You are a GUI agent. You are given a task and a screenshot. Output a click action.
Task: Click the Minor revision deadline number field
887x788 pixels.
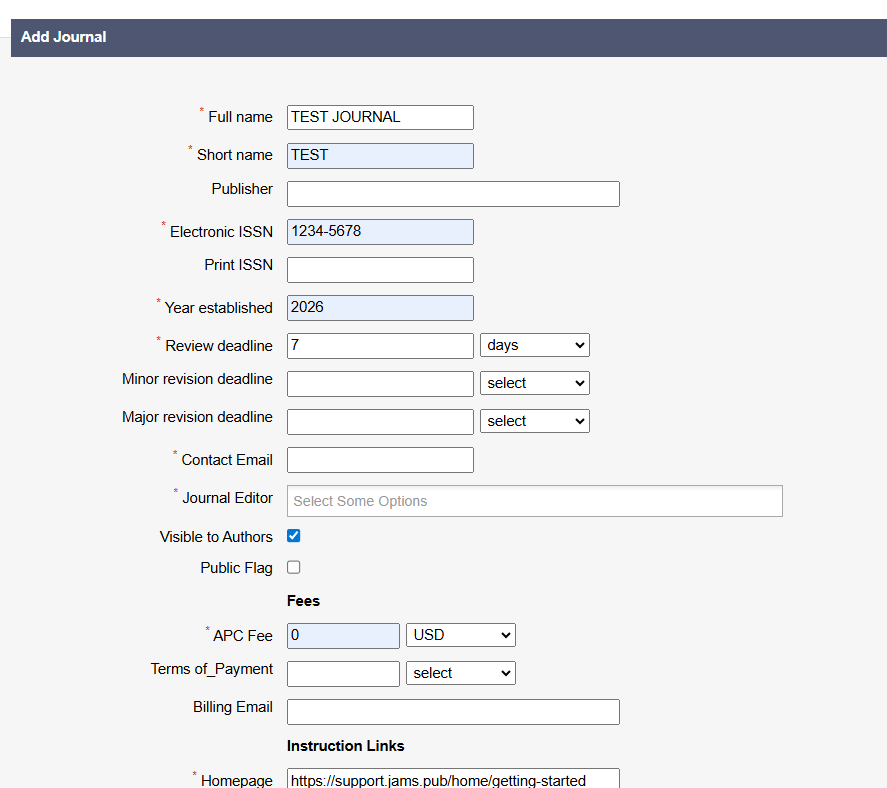380,383
